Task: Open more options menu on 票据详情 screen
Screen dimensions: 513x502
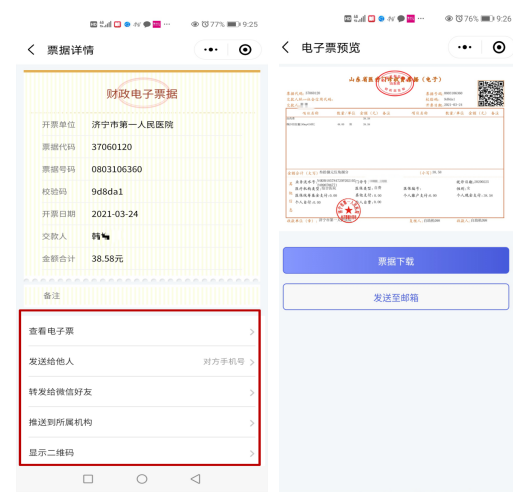Action: coord(211,50)
